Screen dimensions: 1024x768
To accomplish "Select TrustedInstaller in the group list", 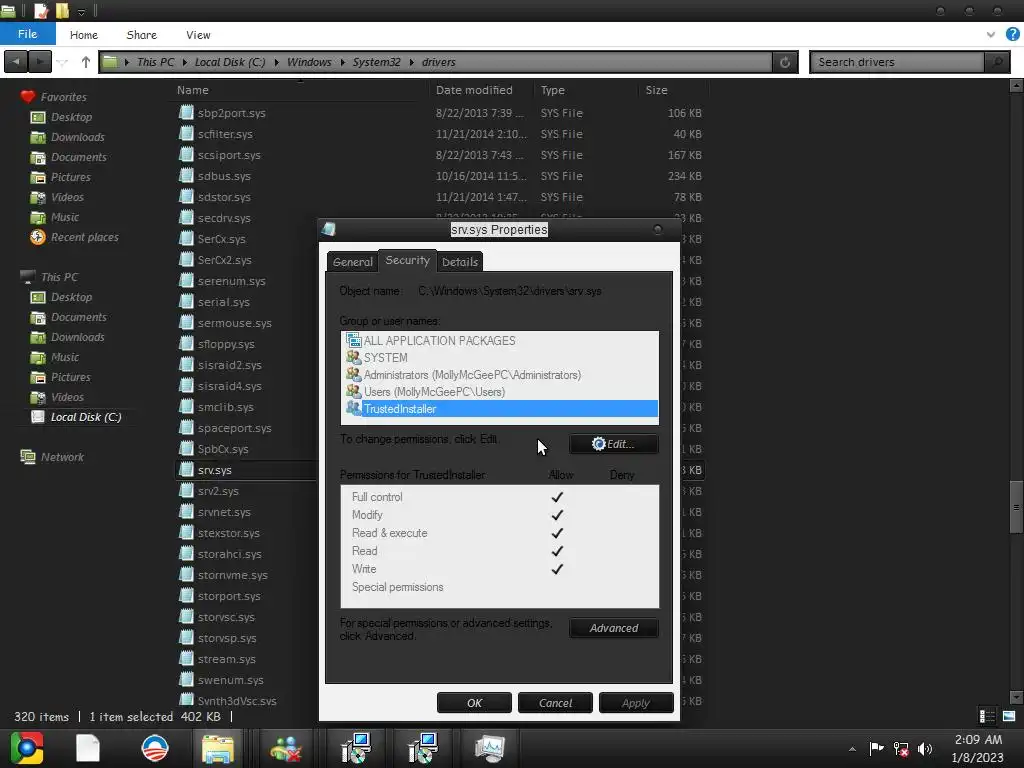I will (x=500, y=409).
